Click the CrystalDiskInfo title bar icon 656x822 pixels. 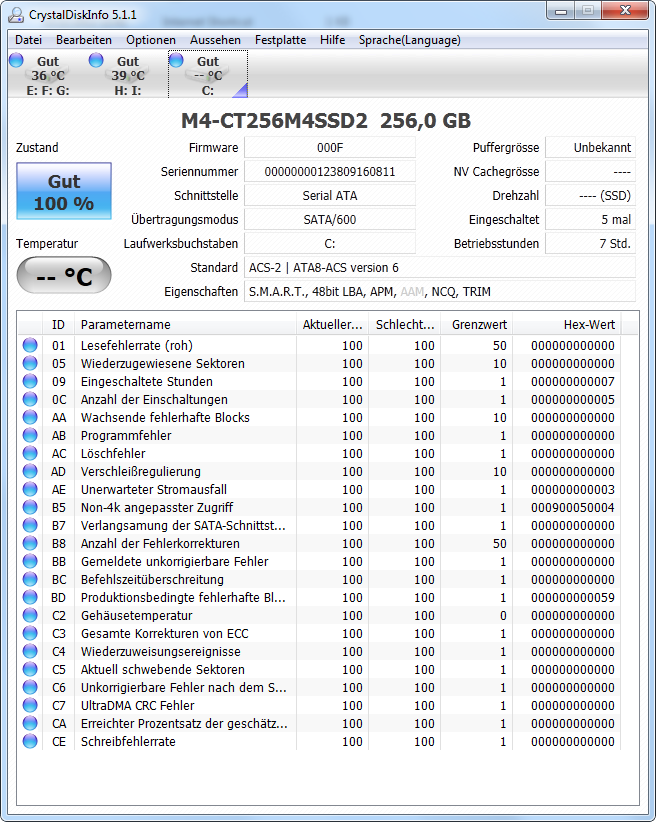pos(16,15)
